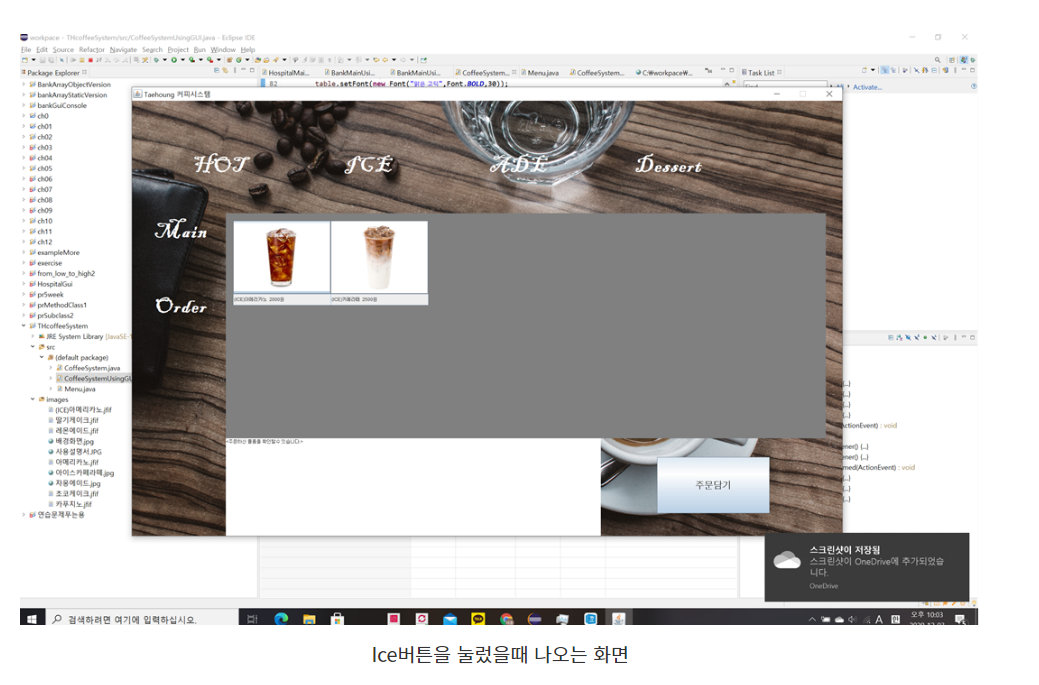This screenshot has width=1039, height=685.
Task: Collapse the THcoffeeSystem project node
Action: [x=25, y=326]
